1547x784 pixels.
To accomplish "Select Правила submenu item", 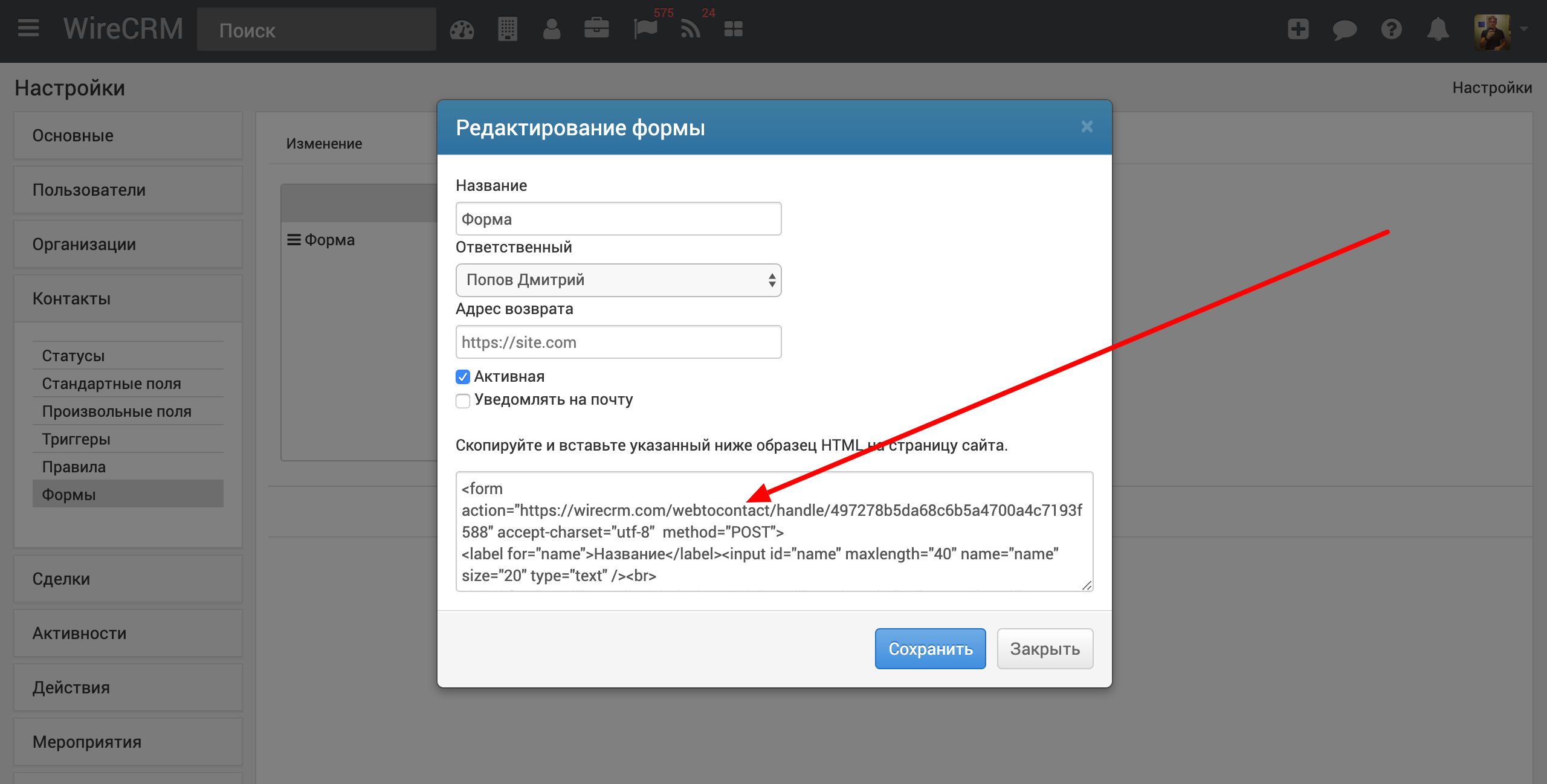I will coord(128,467).
